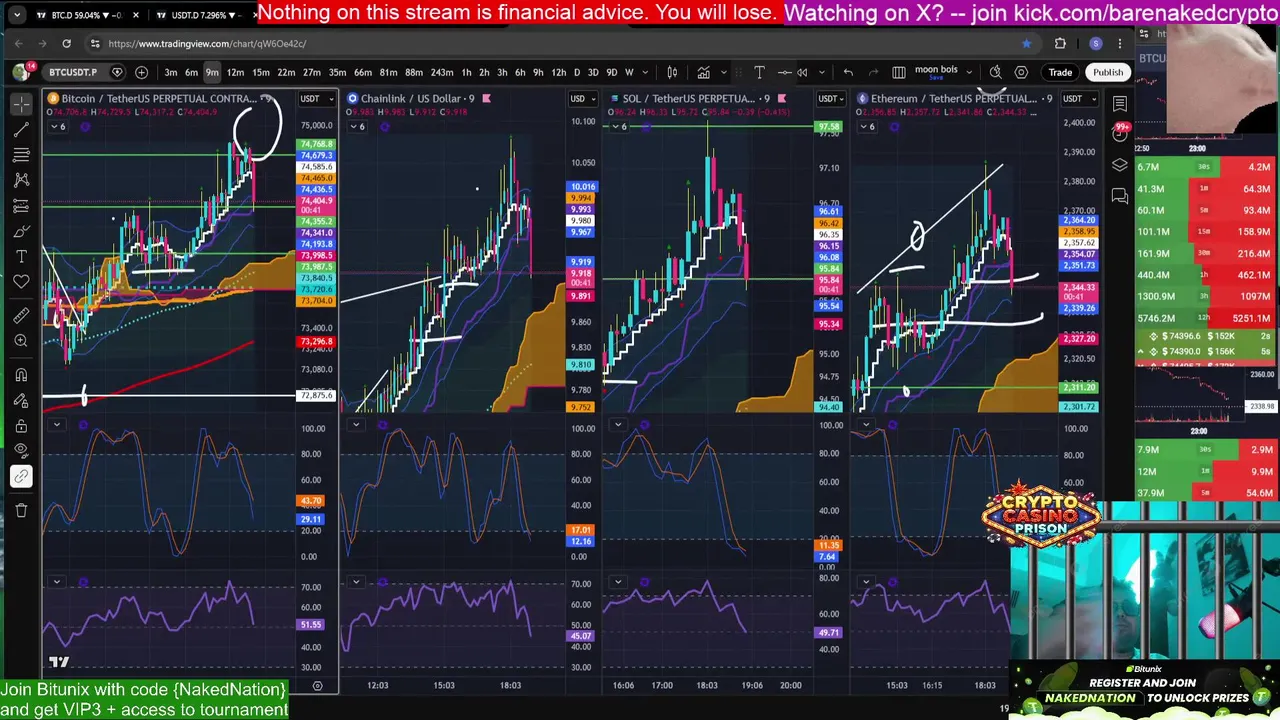Select the trend line drawing tool
This screenshot has width=1280, height=720.
click(21, 130)
